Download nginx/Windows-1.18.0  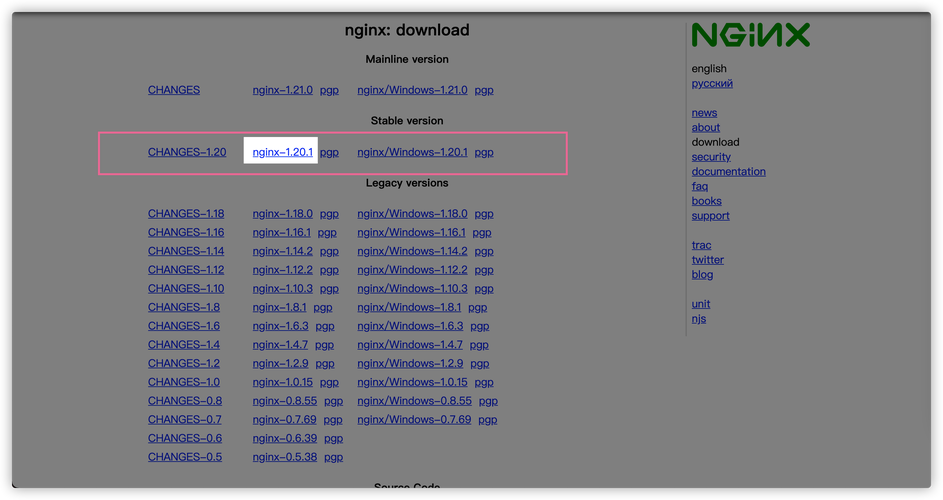[x=412, y=214]
